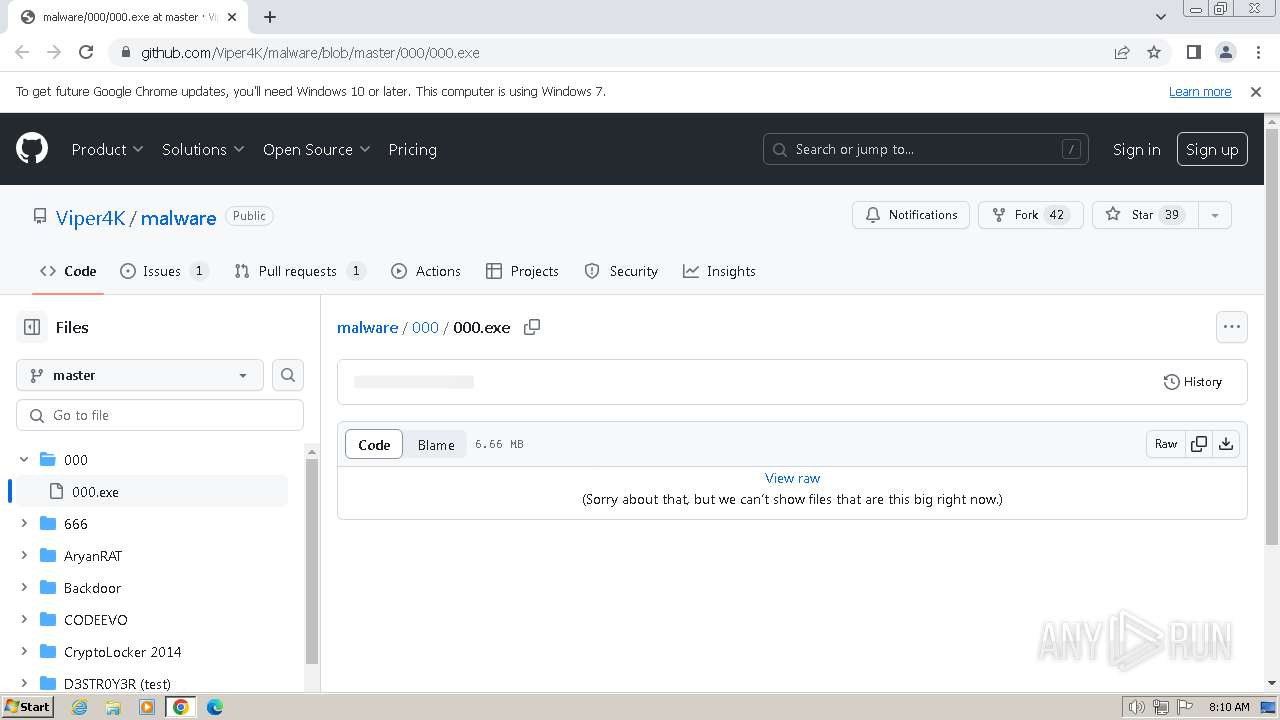Viewport: 1280px width, 720px height.
Task: Switch to Code view toggle
Action: pyautogui.click(x=374, y=445)
